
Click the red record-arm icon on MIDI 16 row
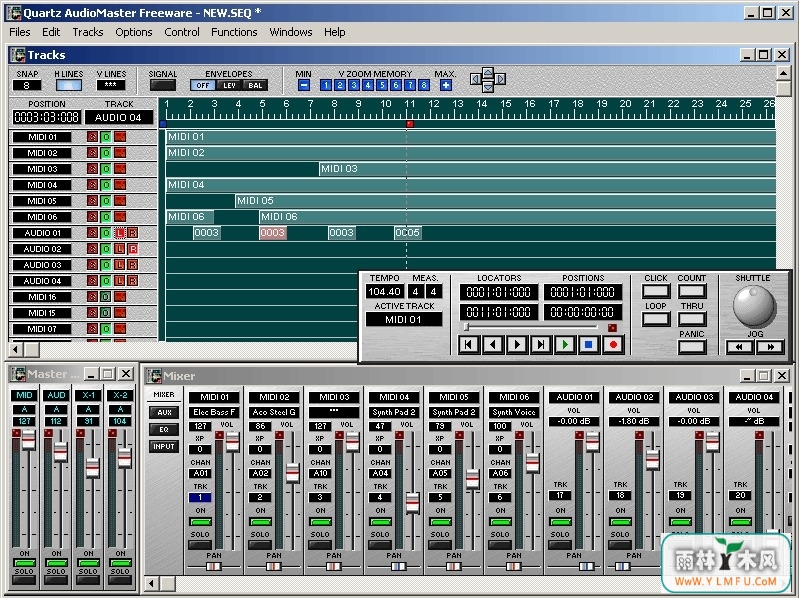coord(120,297)
